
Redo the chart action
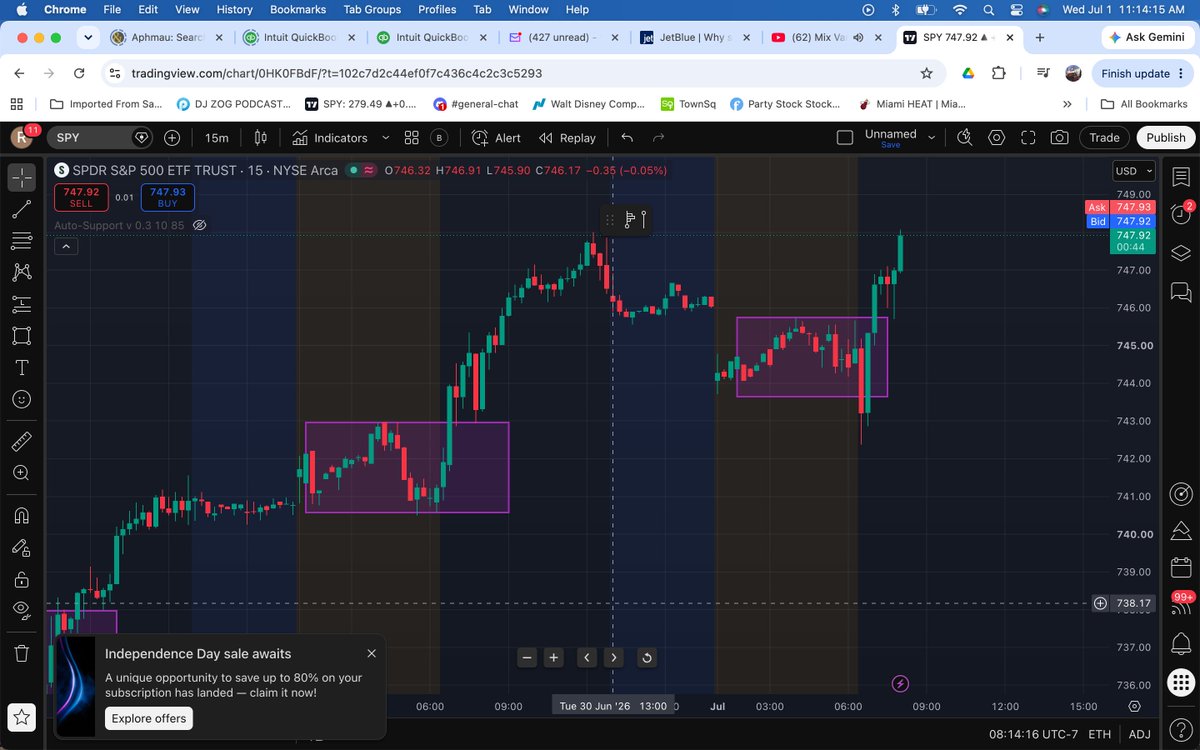(x=658, y=138)
